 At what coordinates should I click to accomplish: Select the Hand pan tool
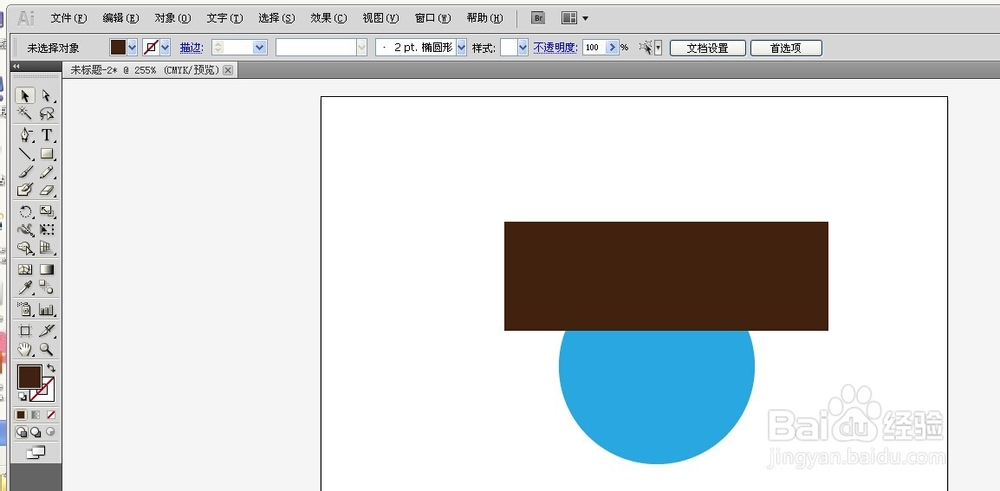(26, 349)
